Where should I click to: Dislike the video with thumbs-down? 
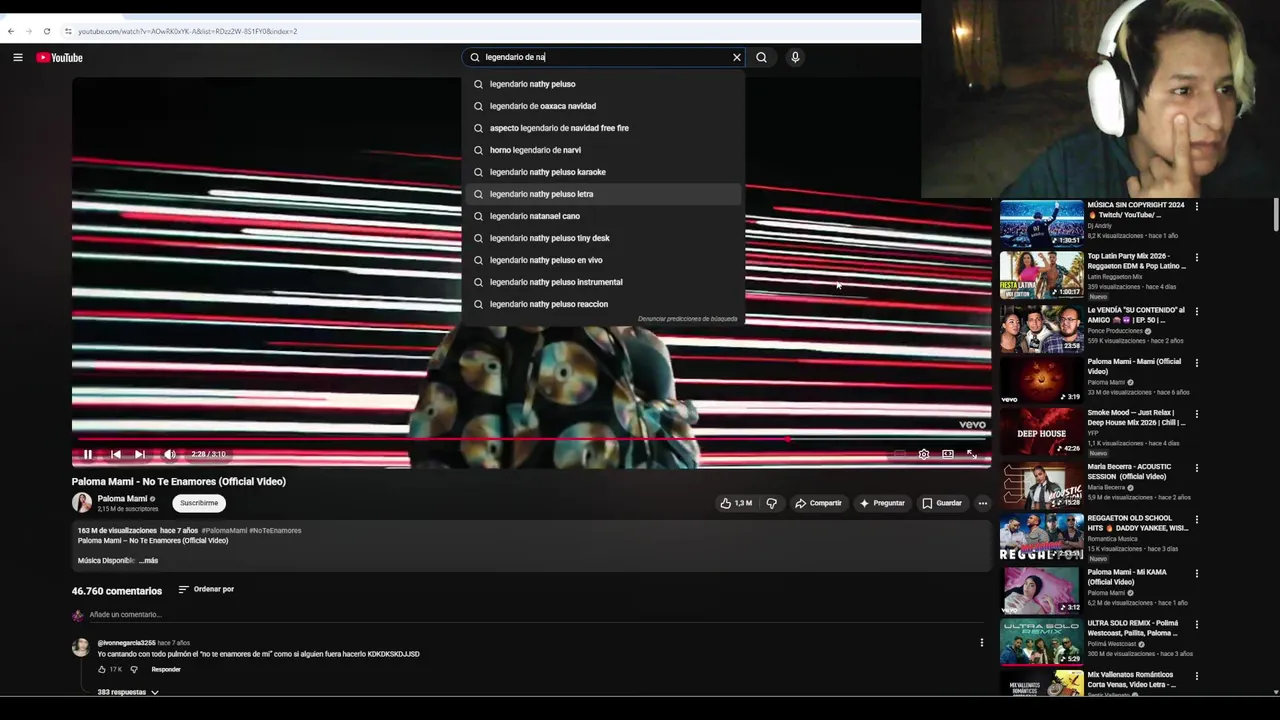[x=771, y=503]
